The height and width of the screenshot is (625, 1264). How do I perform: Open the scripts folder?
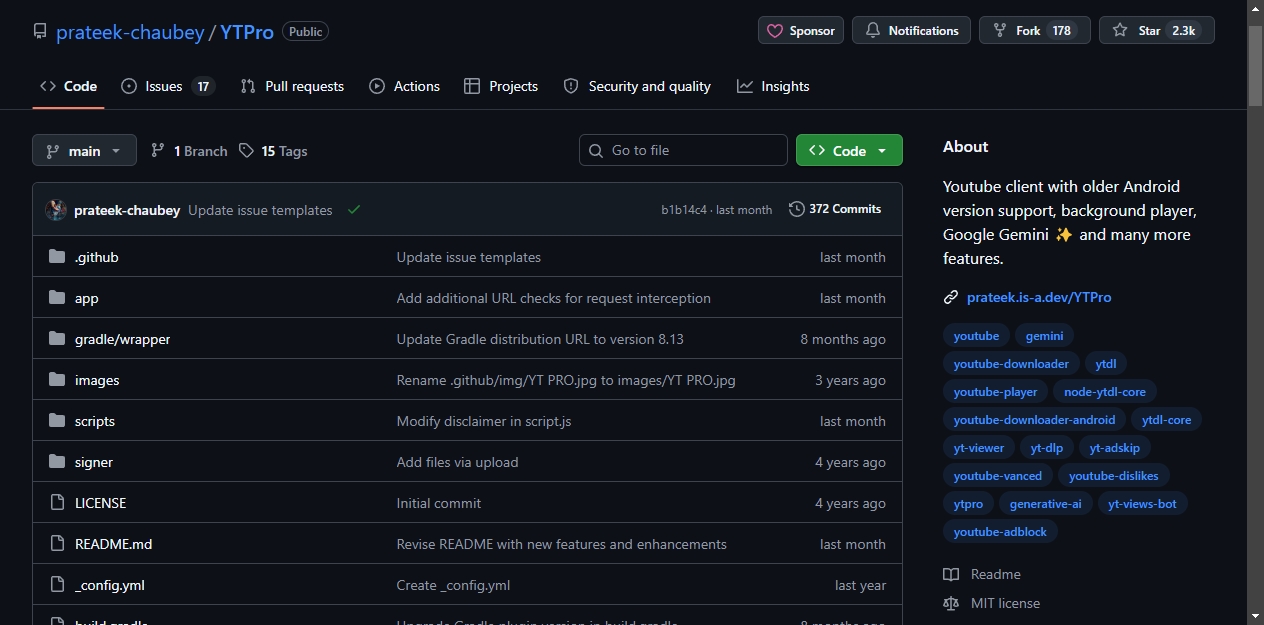coord(95,421)
